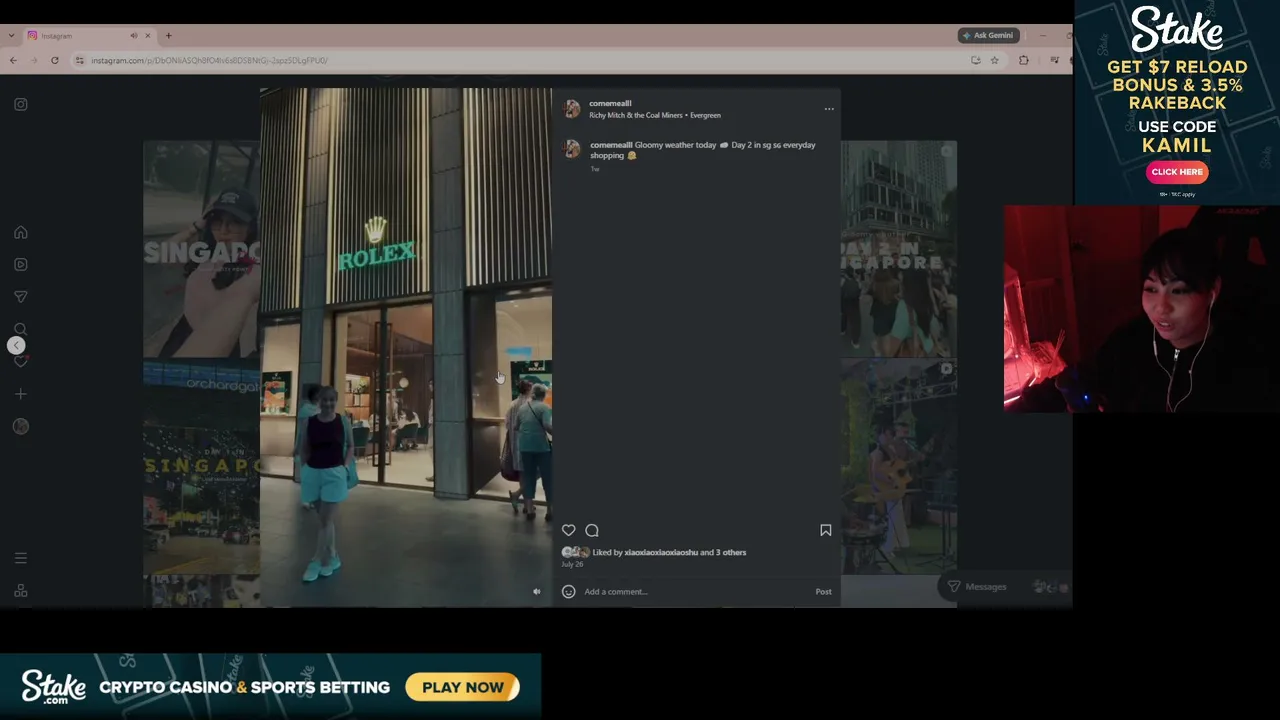Go to the Instagram logo home link
Viewport: 1280px width, 720px height.
click(x=21, y=104)
